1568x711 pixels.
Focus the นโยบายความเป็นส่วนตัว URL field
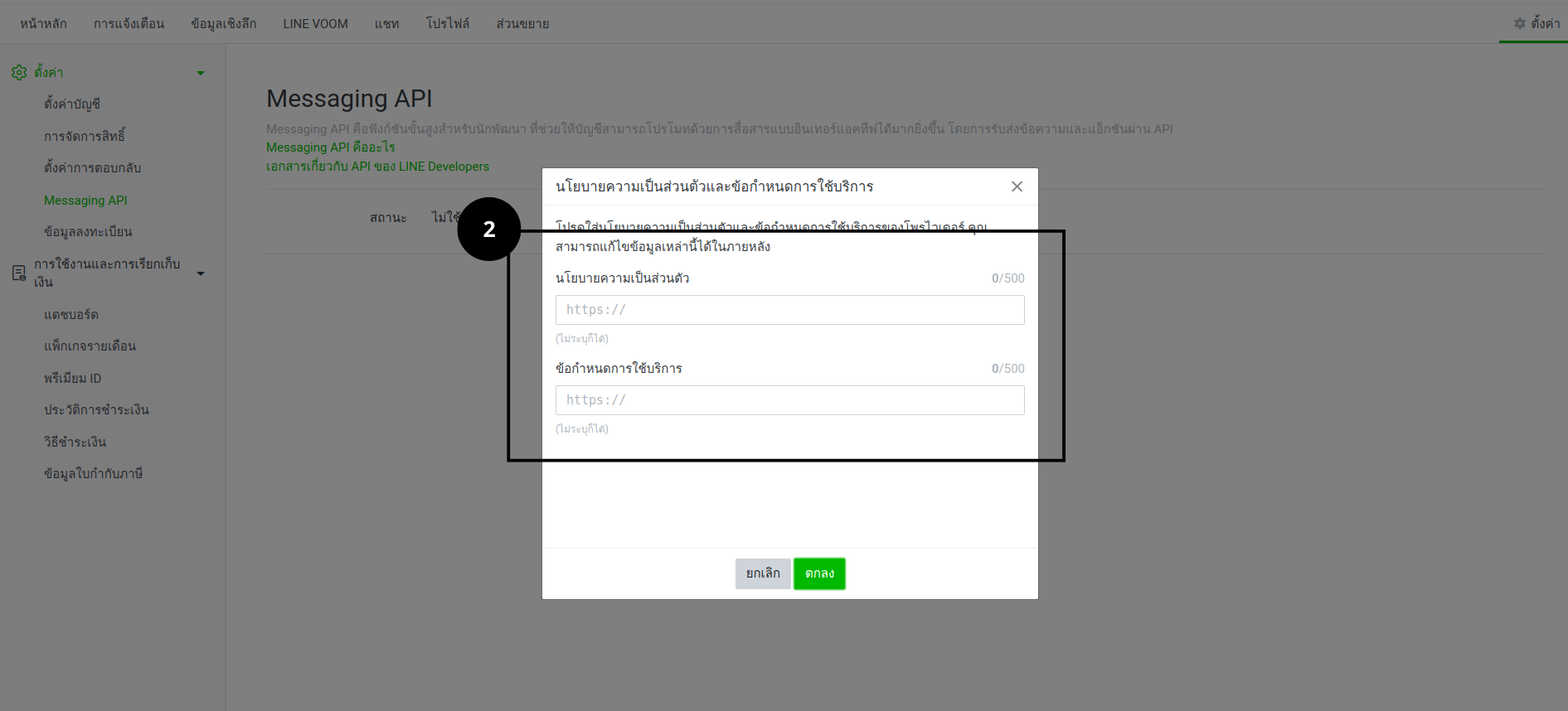click(x=789, y=310)
